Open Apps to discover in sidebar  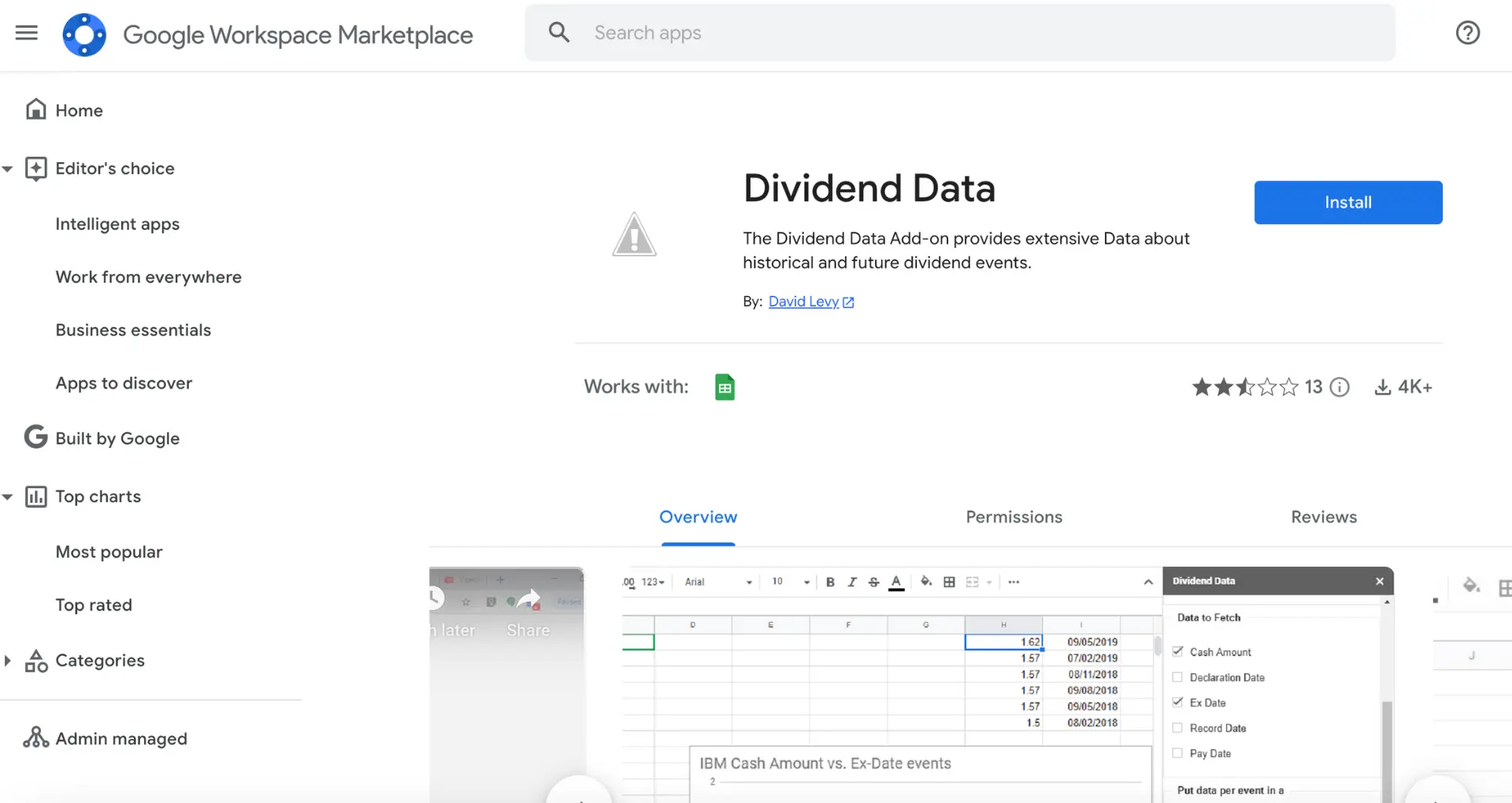coord(124,383)
